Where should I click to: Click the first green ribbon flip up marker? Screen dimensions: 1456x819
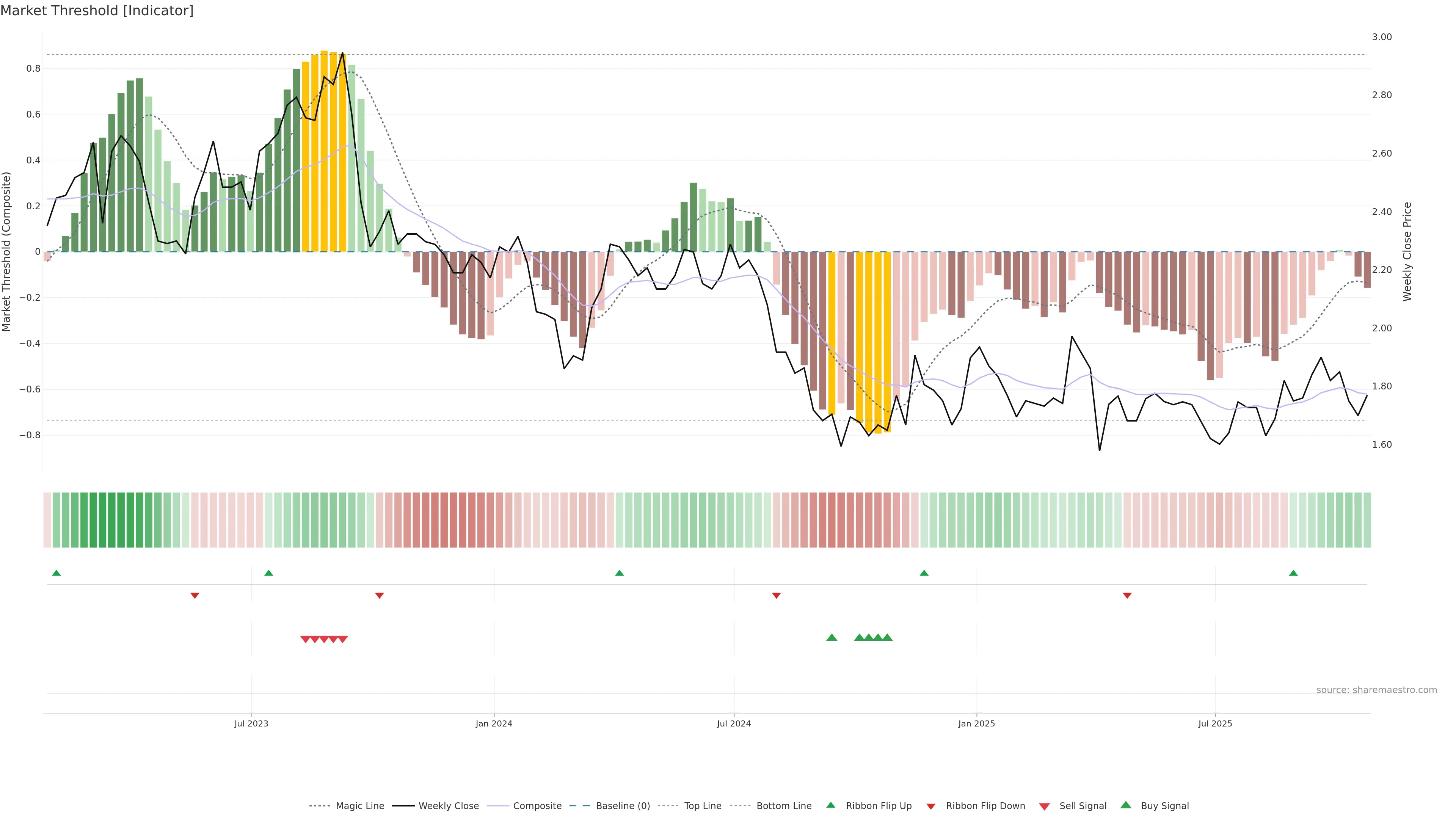56,573
